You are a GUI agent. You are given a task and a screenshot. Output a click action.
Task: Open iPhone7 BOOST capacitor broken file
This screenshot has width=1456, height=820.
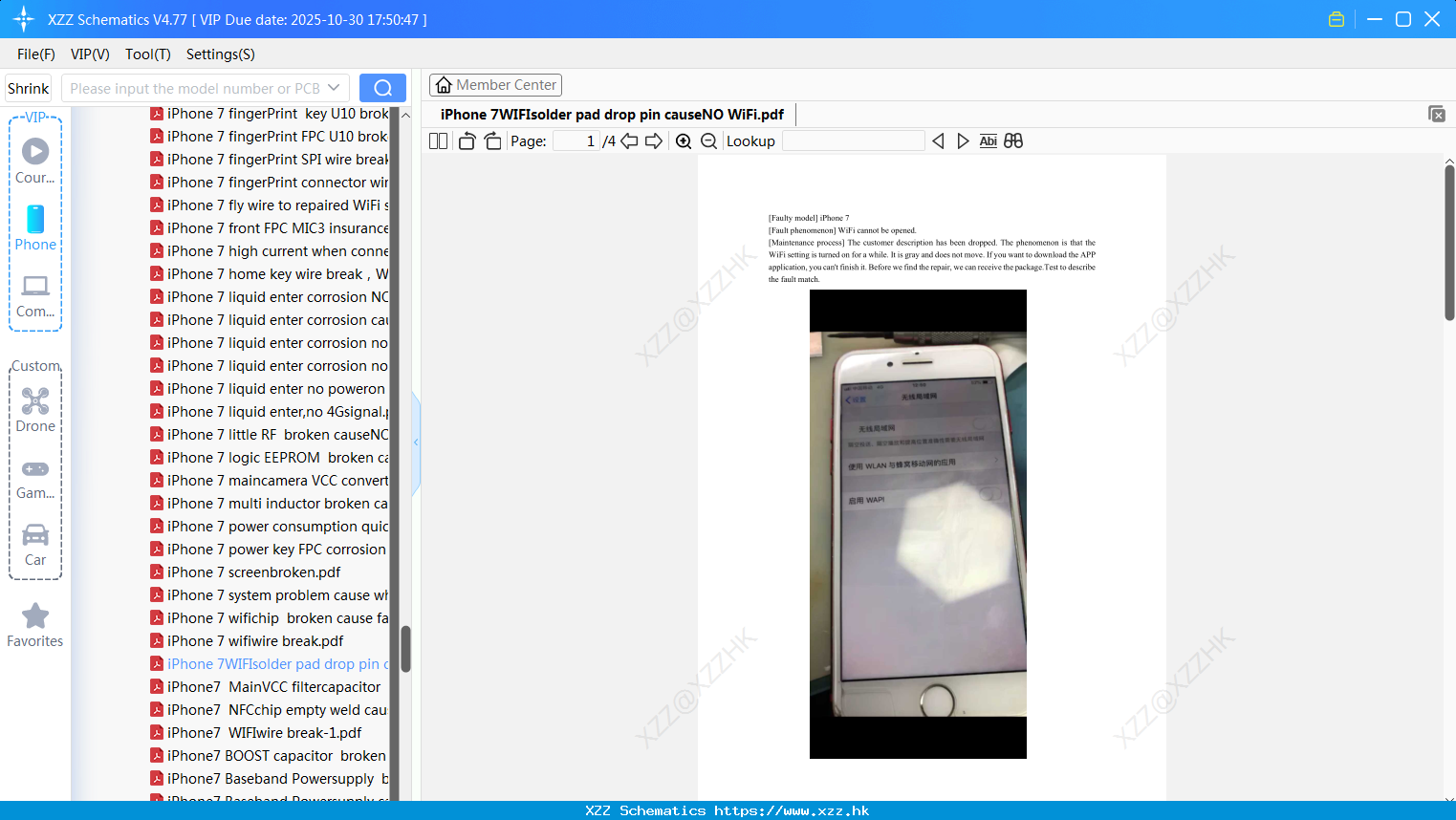[x=269, y=756]
